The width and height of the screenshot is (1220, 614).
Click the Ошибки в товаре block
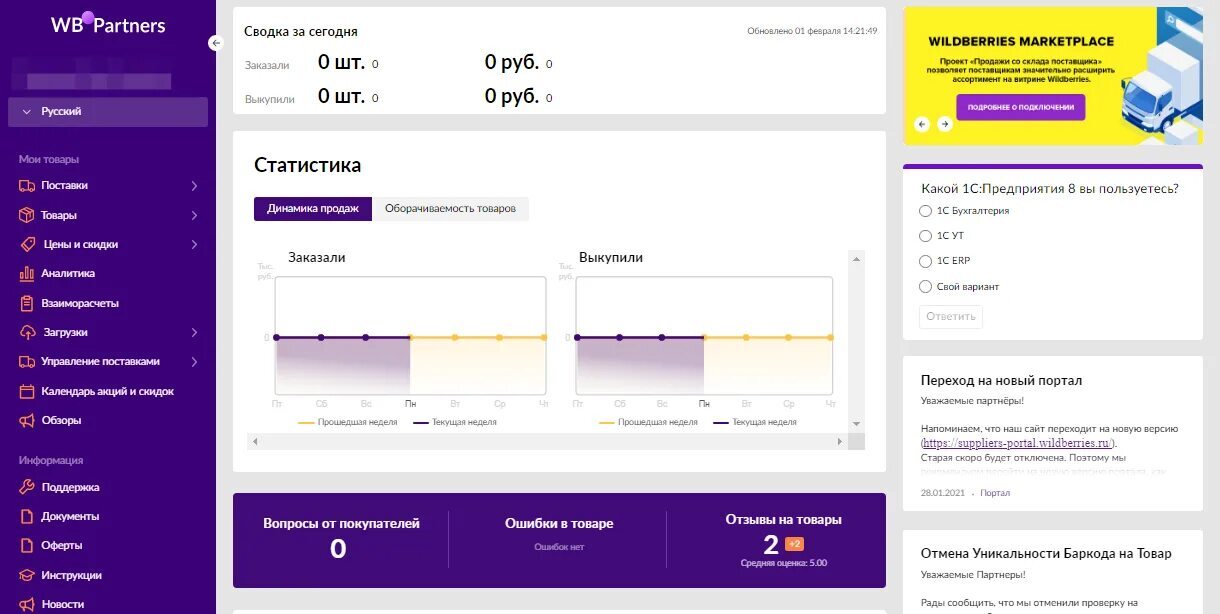559,533
